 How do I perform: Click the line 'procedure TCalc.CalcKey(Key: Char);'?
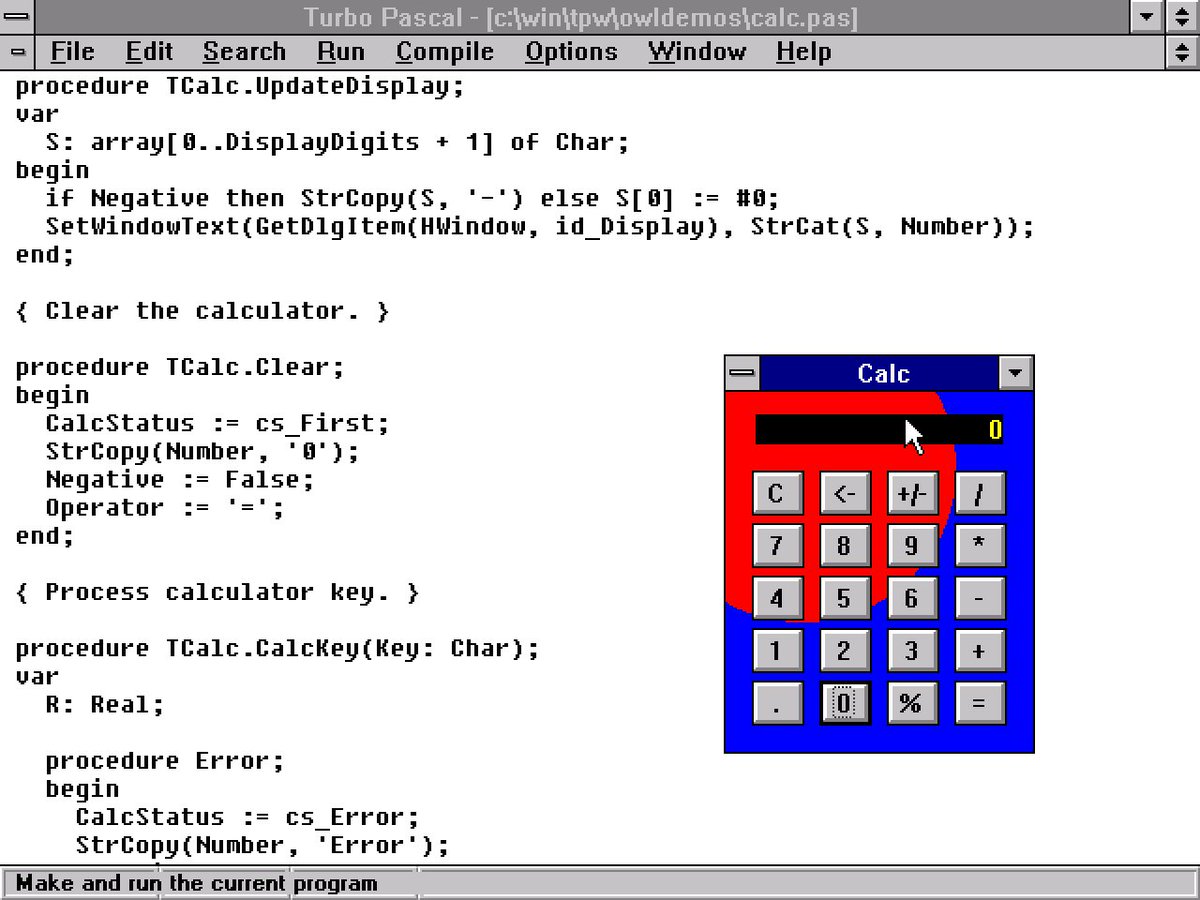278,648
